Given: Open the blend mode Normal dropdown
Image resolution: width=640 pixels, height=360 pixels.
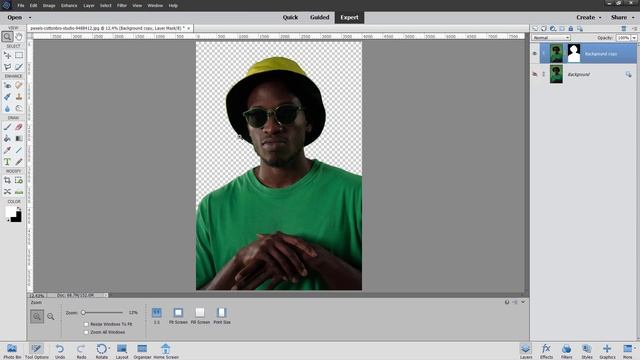Looking at the screenshot, I should (x=551, y=38).
